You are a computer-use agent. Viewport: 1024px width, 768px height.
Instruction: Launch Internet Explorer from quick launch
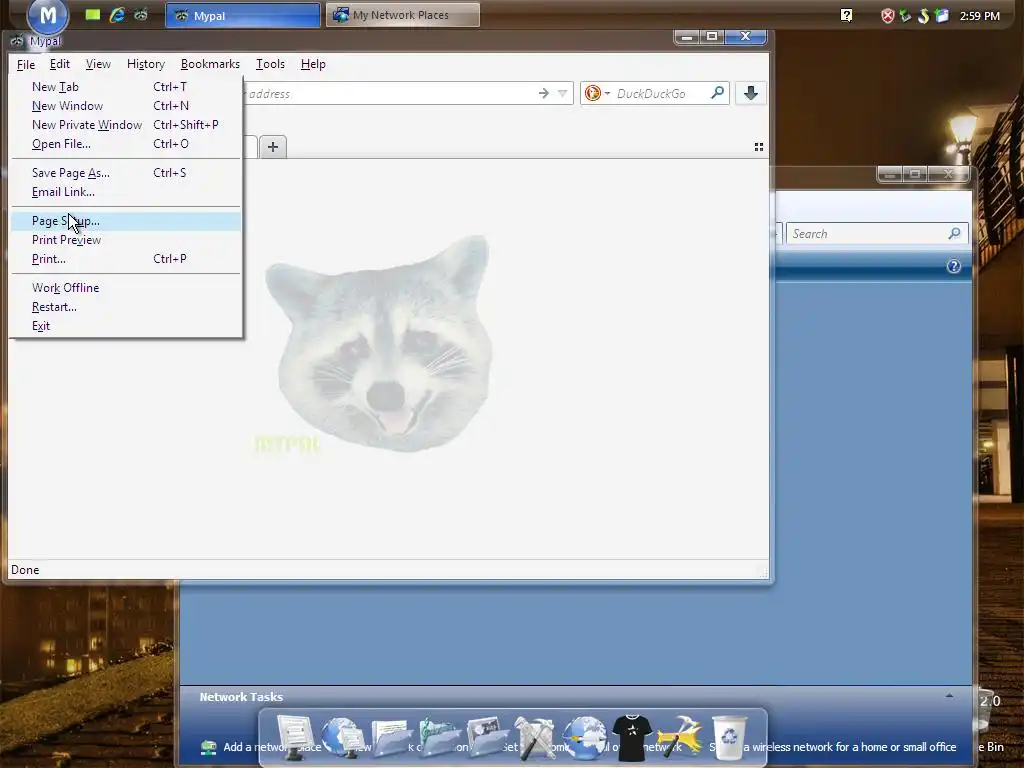(117, 15)
